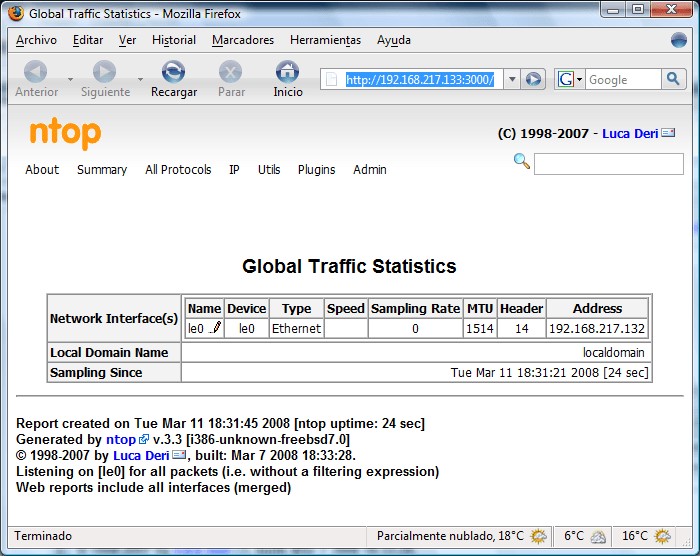Click the weather forecast status bar item

click(x=452, y=536)
